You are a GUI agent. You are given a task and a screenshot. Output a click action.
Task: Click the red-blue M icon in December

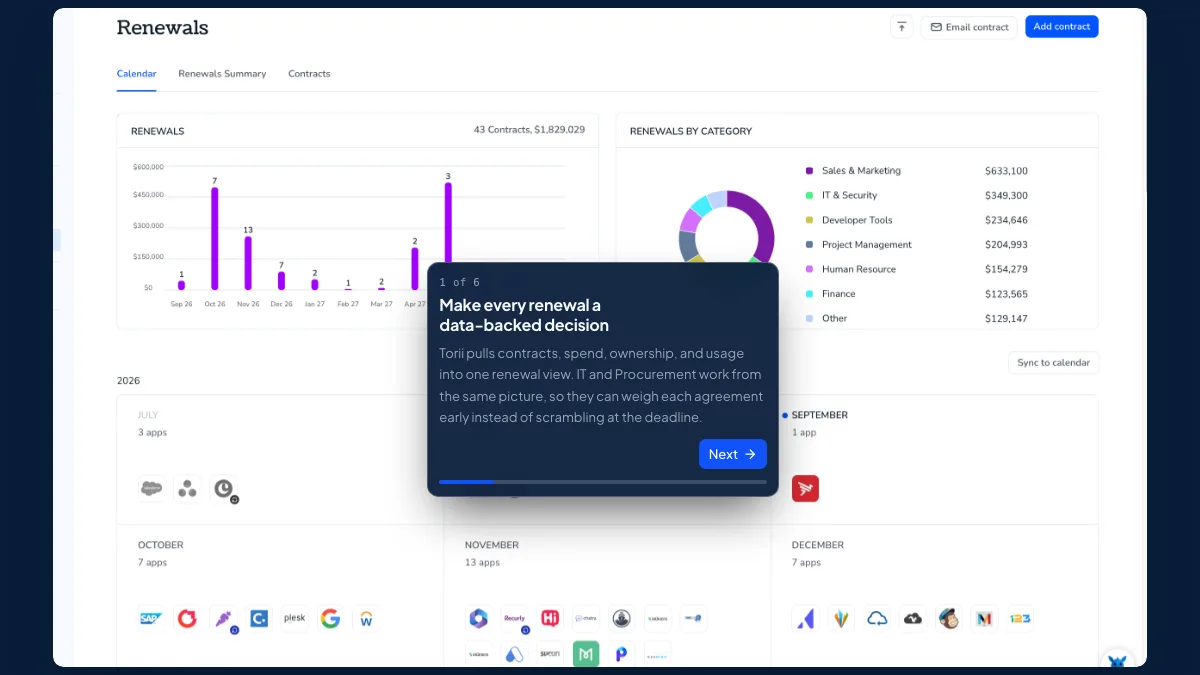click(x=985, y=619)
